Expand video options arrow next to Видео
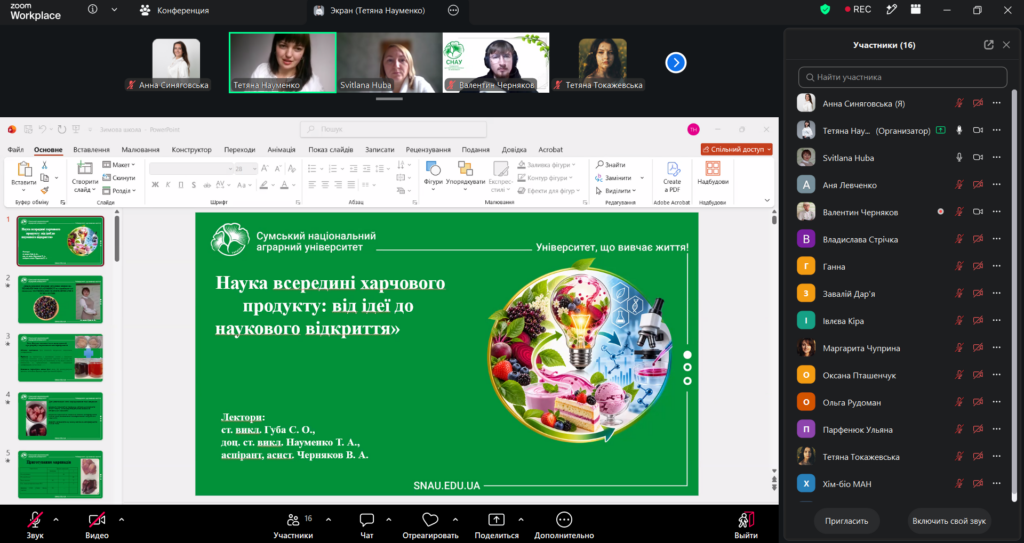 coord(121,520)
